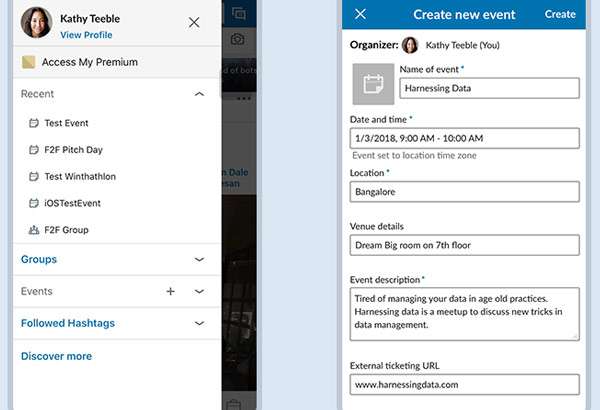This screenshot has height=410, width=600.
Task: Close the Create new event dialog
Action: click(360, 14)
